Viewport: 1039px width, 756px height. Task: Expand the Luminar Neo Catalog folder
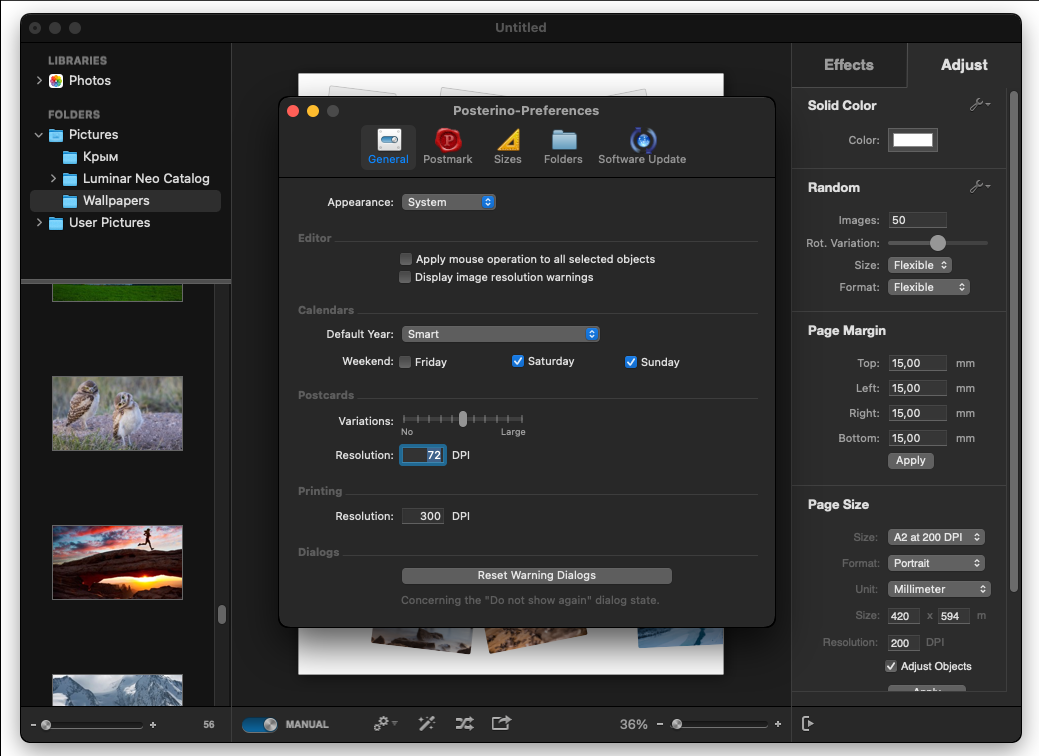[53, 178]
